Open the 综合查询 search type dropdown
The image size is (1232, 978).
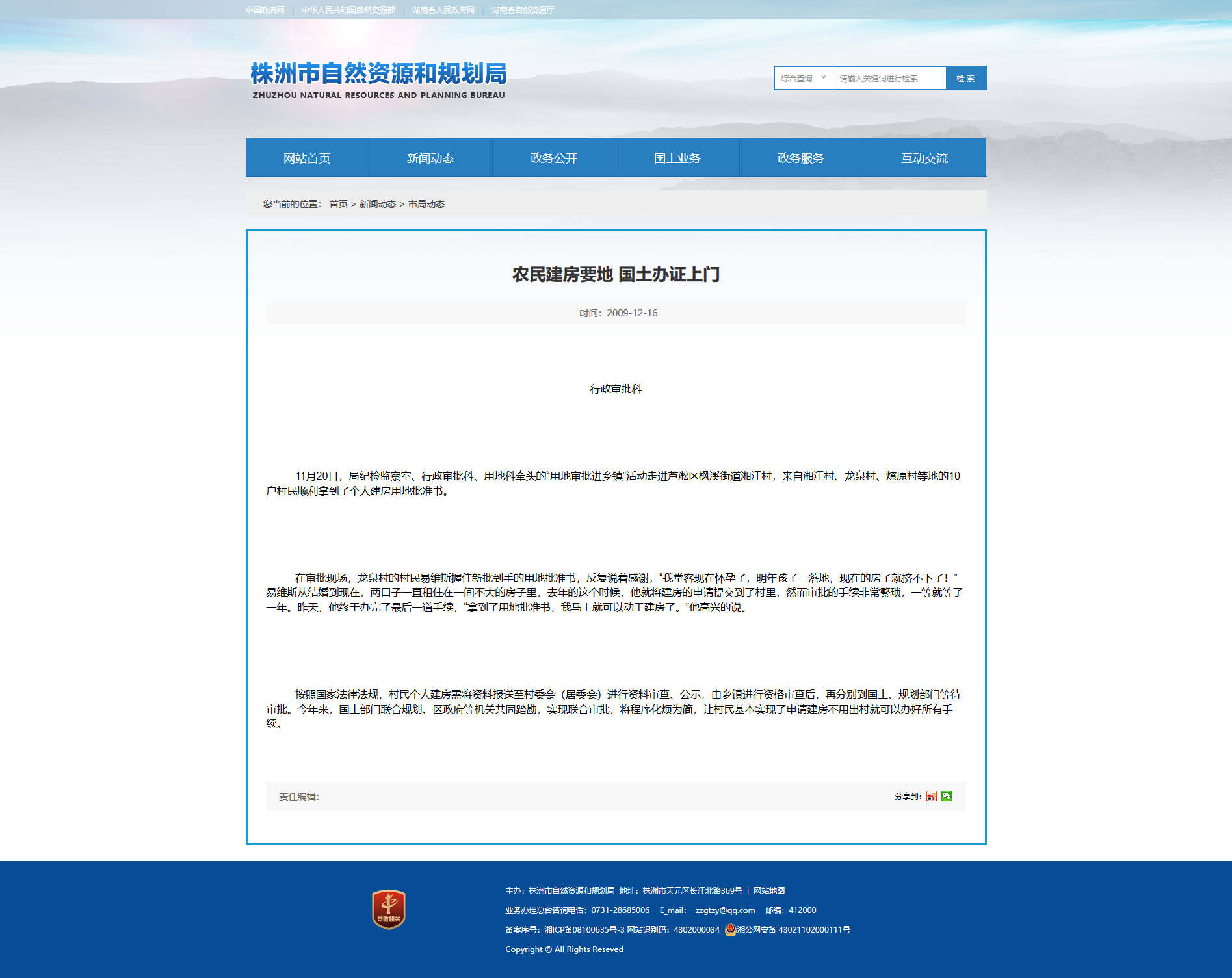(803, 78)
